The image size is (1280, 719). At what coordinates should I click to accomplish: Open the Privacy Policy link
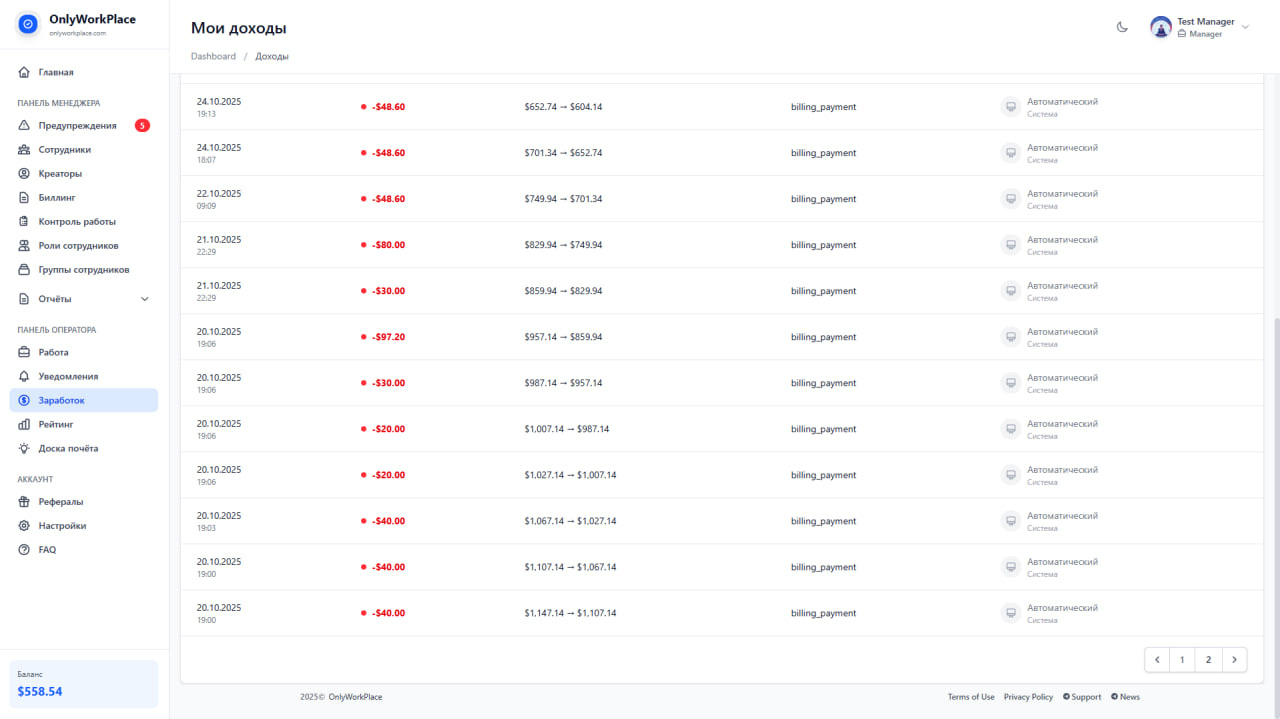(1028, 696)
